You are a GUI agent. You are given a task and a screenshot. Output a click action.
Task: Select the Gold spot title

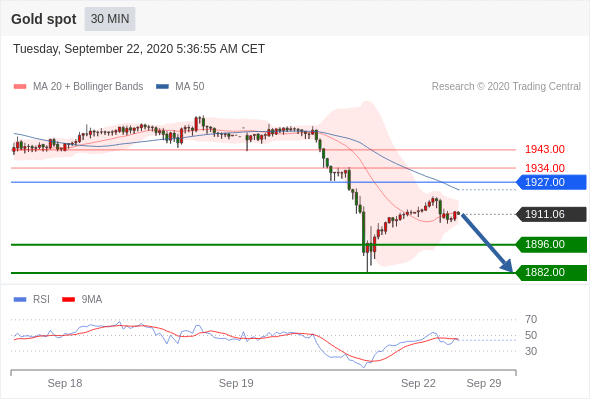coord(44,19)
